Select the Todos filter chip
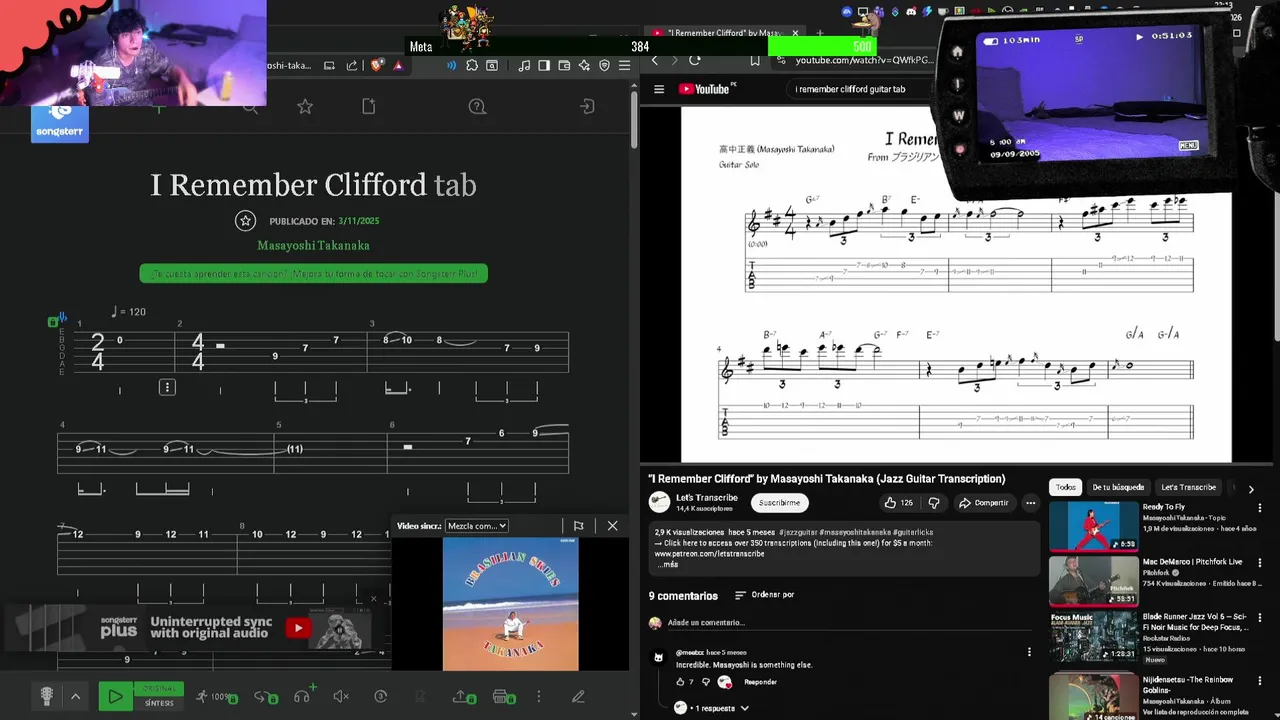Image resolution: width=1280 pixels, height=720 pixels. (1066, 487)
